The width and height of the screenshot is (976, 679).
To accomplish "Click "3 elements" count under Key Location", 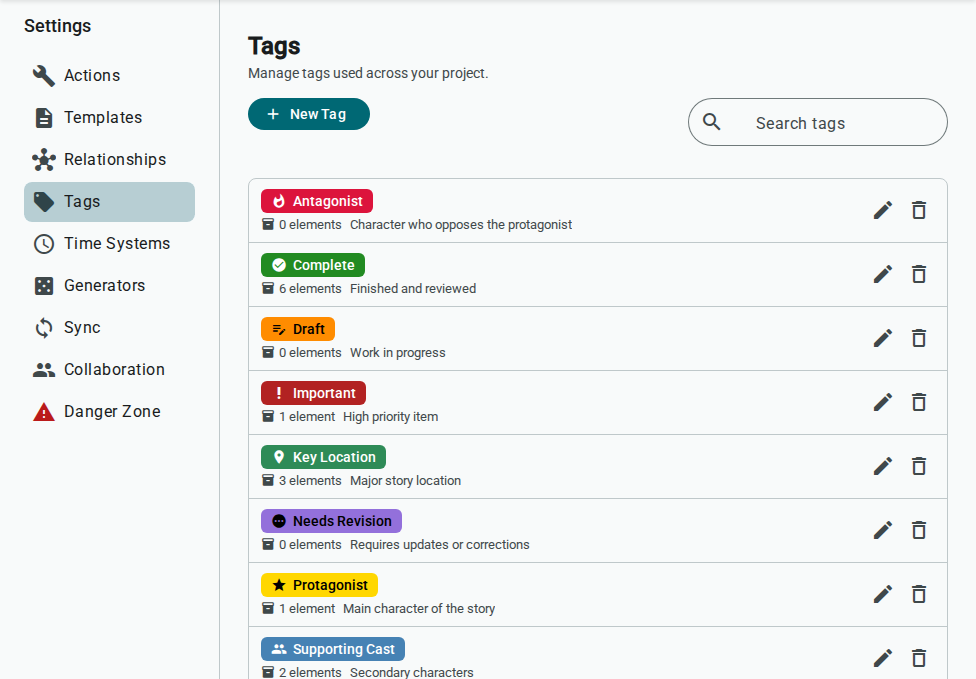I will click(310, 481).
